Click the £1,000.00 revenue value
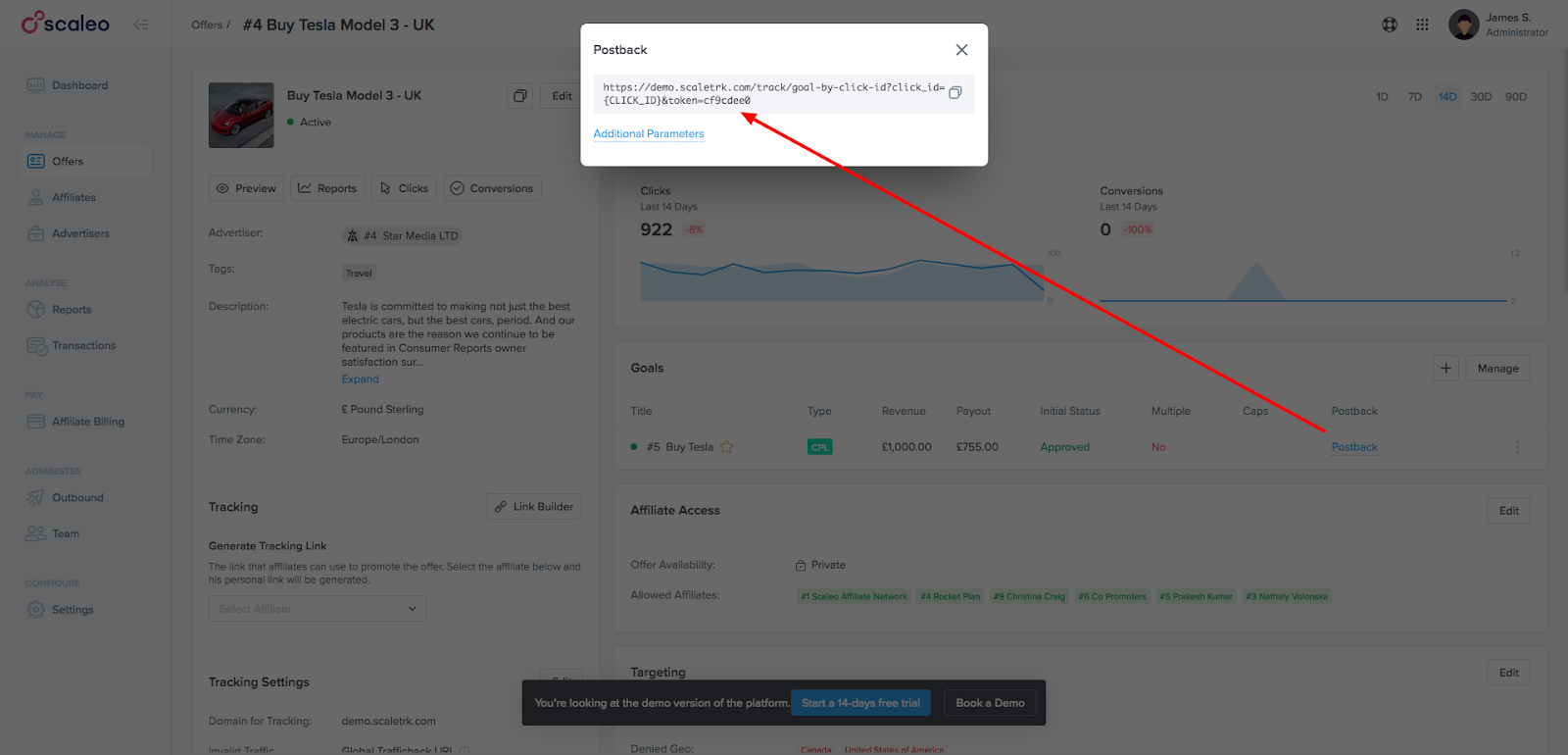1568x755 pixels. point(906,447)
